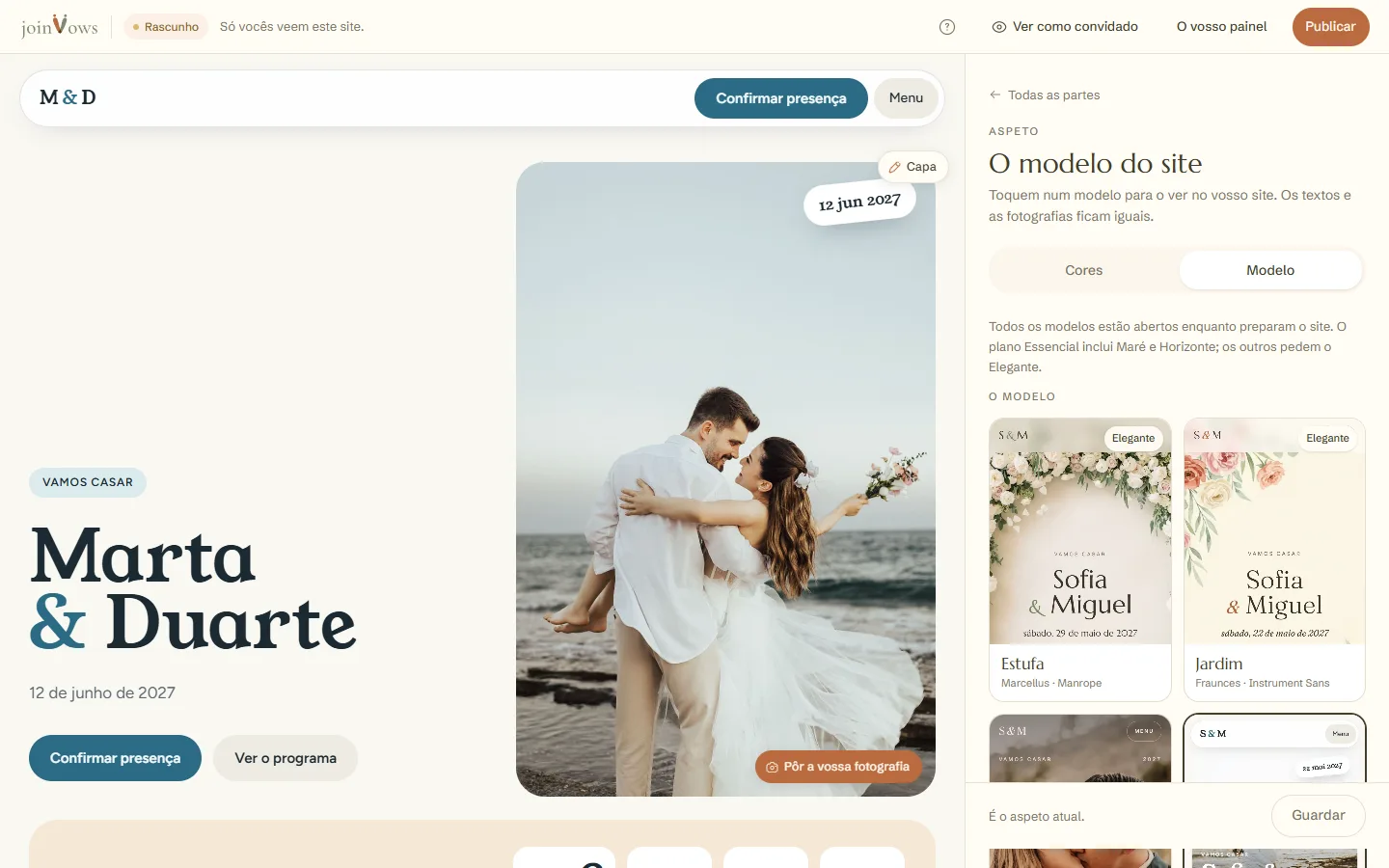Click the back arrow beside Todas as partes
Image resolution: width=1389 pixels, height=868 pixels.
pyautogui.click(x=995, y=95)
